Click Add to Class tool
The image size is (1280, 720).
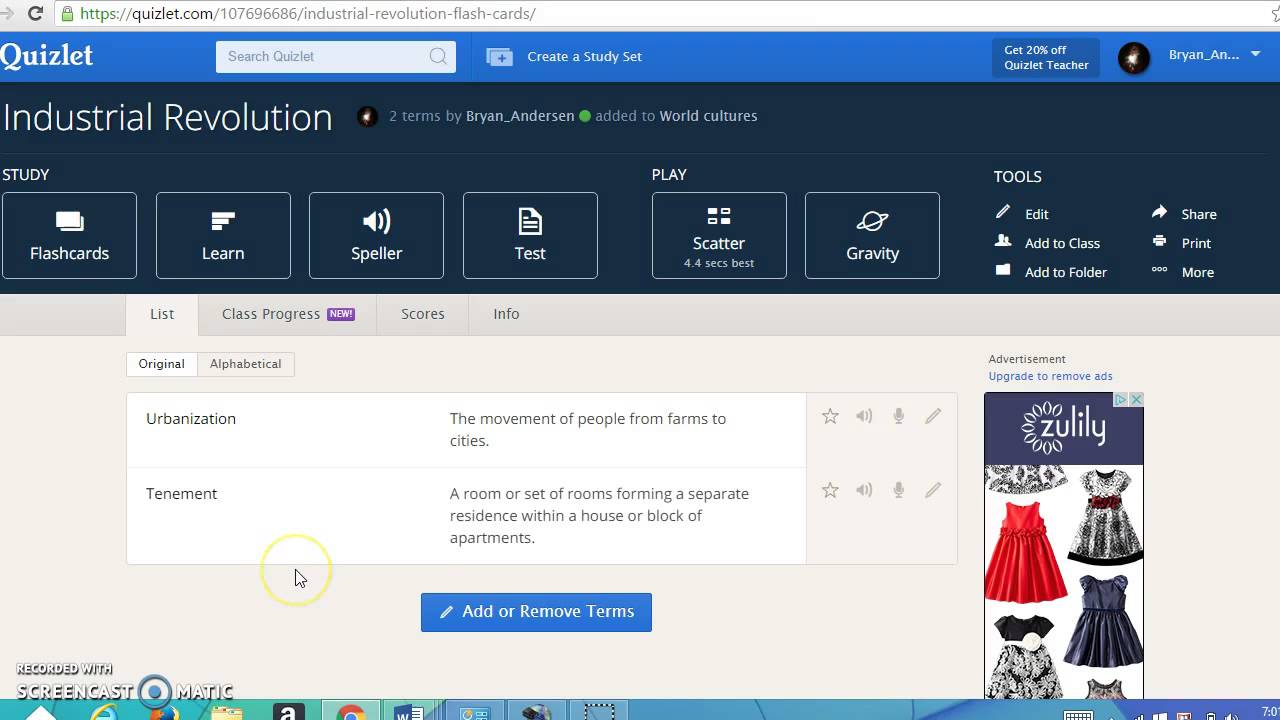click(1062, 243)
